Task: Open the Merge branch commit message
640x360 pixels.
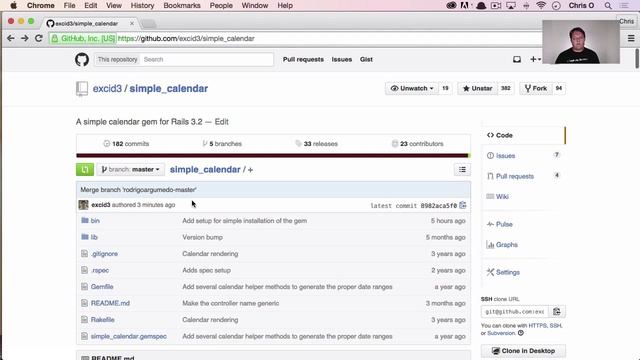Action: click(138, 190)
